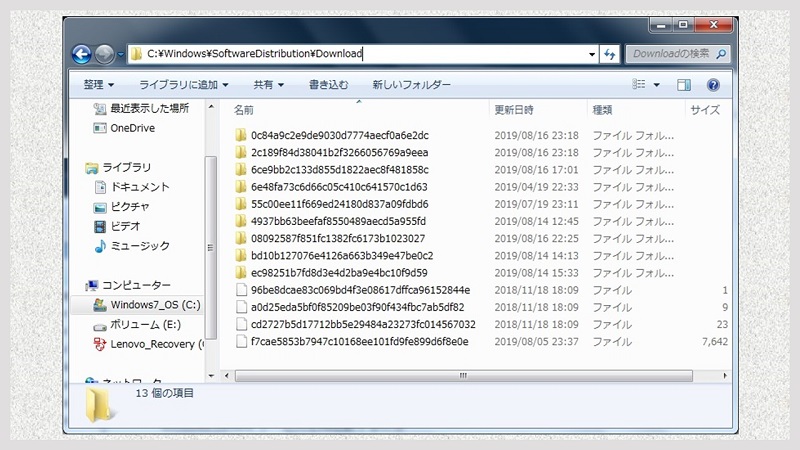Click the search magnifier icon

click(721, 54)
